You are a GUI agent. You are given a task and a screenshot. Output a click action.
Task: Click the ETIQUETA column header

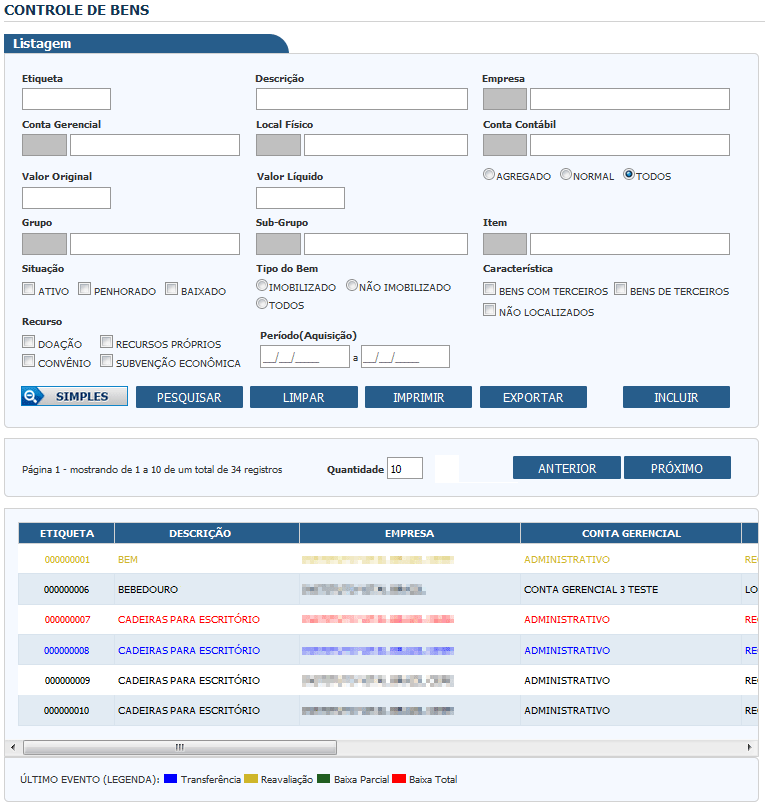point(66,533)
